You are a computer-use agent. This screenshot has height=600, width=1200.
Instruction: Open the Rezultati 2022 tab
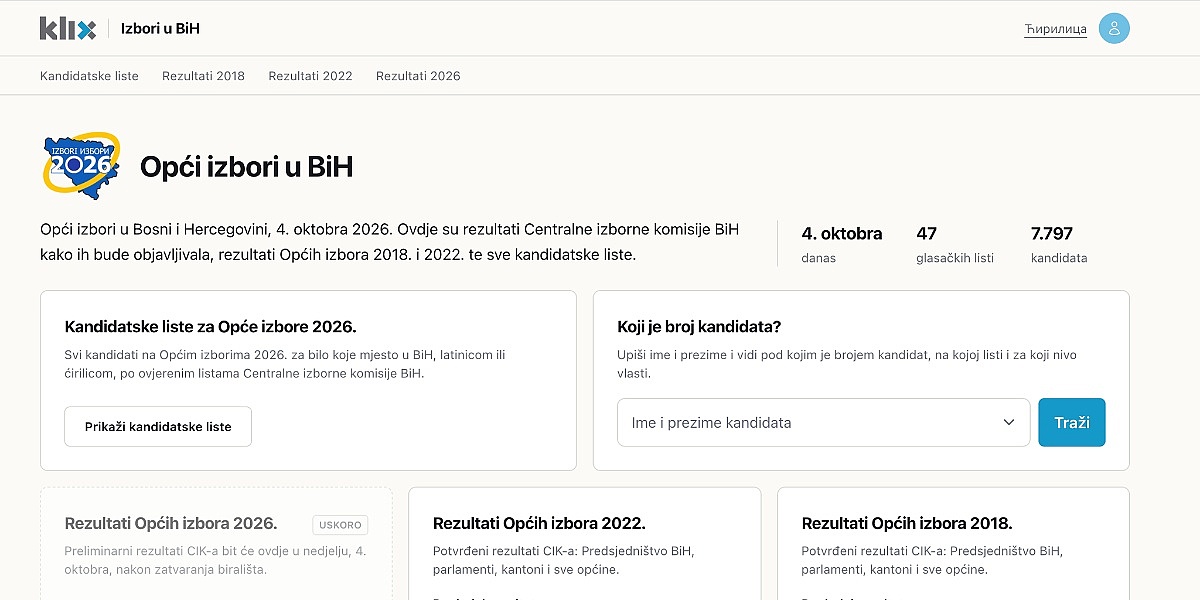tap(310, 76)
